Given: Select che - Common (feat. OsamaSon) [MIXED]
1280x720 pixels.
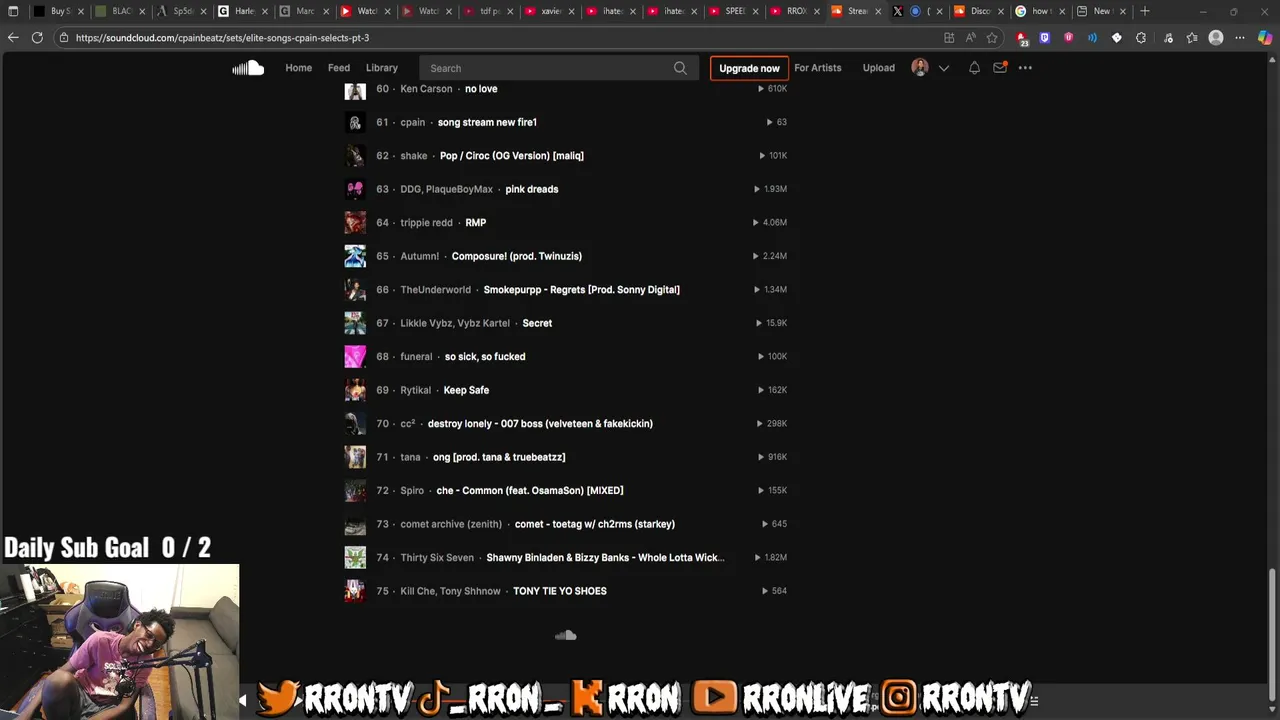Looking at the screenshot, I should point(530,491).
